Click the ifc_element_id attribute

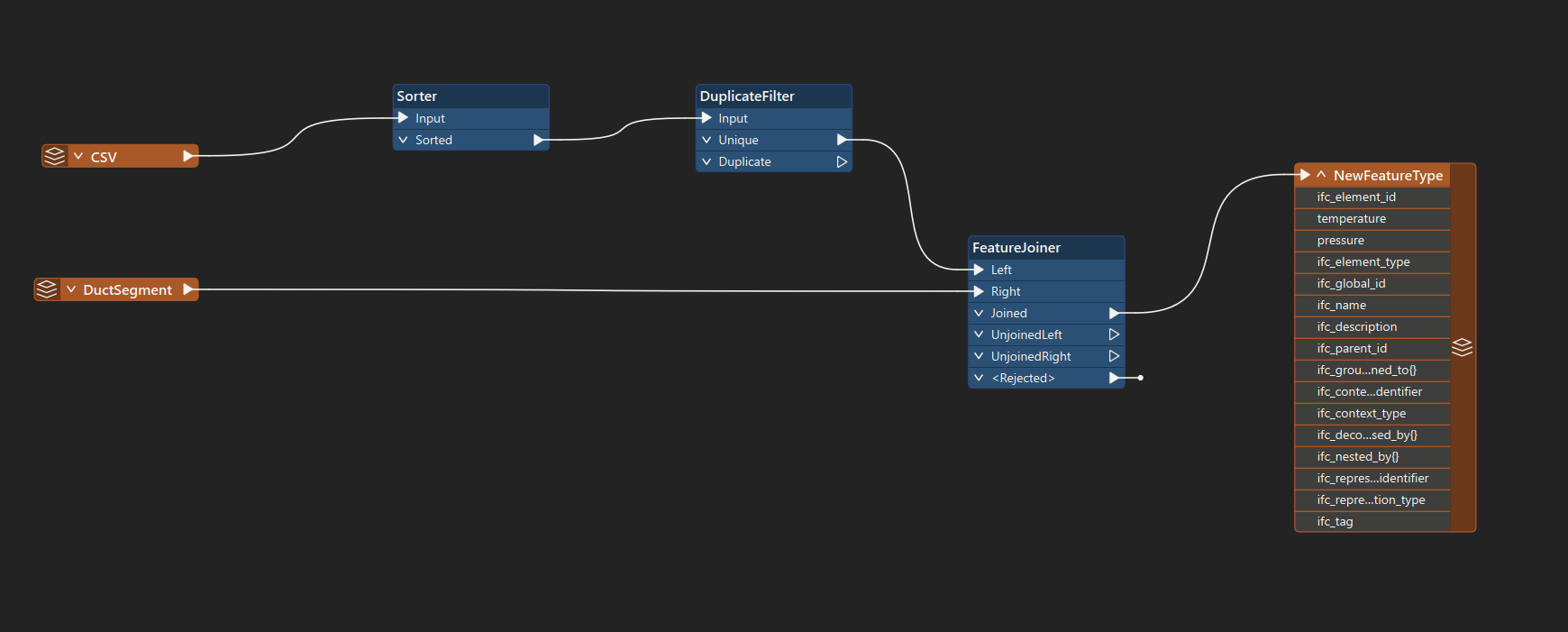coord(1372,197)
